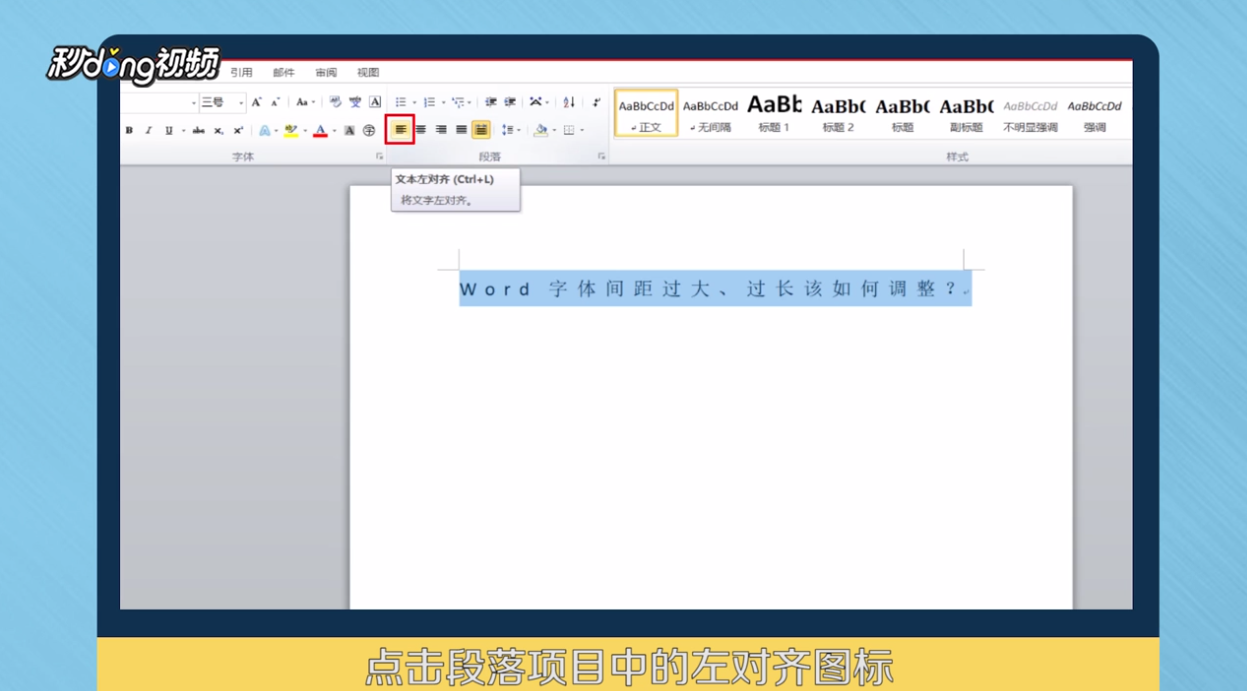1247x691 pixels.
Task: Switch to the 审阅 ribbon tab
Action: tap(326, 72)
